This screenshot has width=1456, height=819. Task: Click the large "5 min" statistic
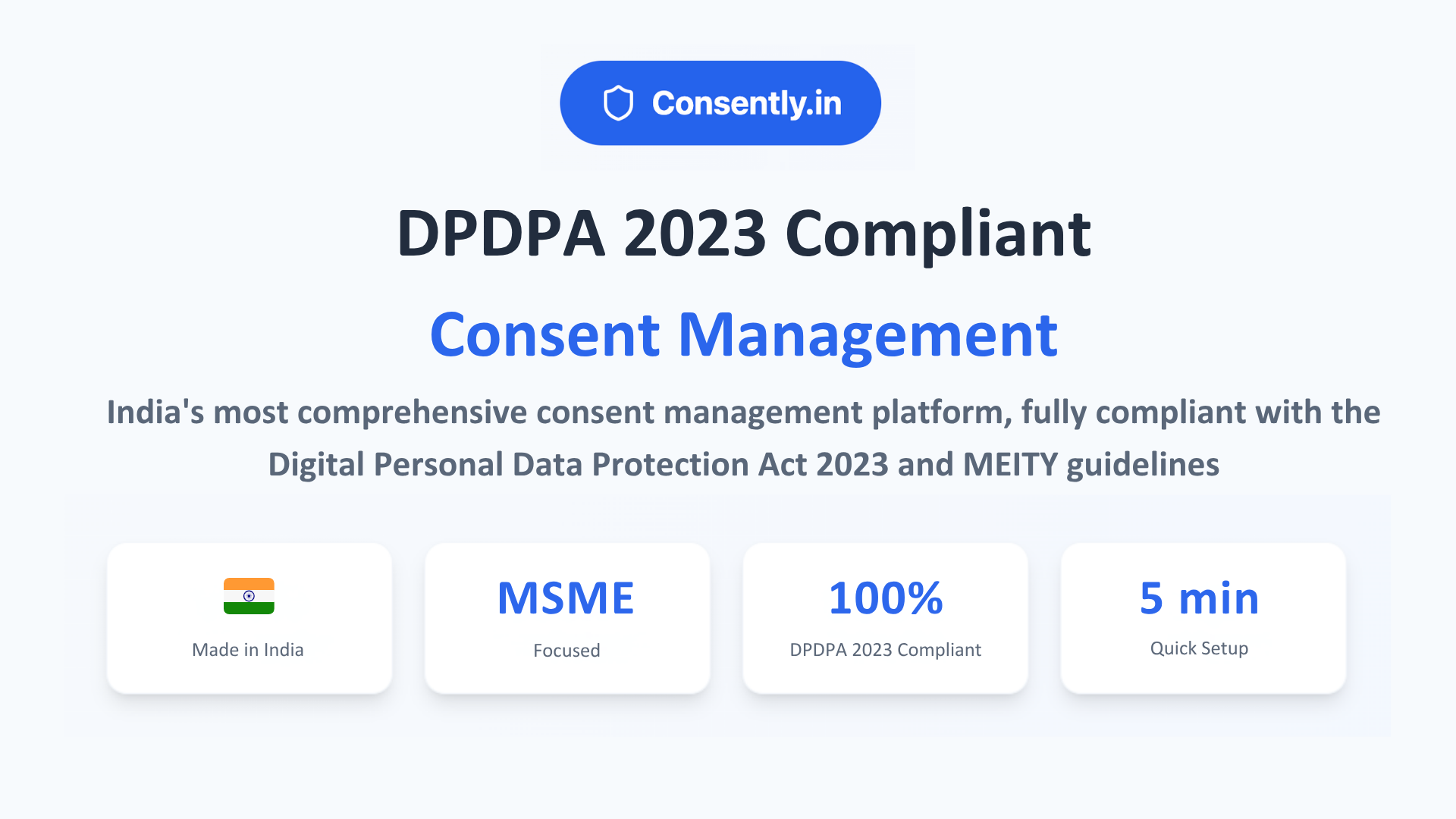coord(1199,598)
